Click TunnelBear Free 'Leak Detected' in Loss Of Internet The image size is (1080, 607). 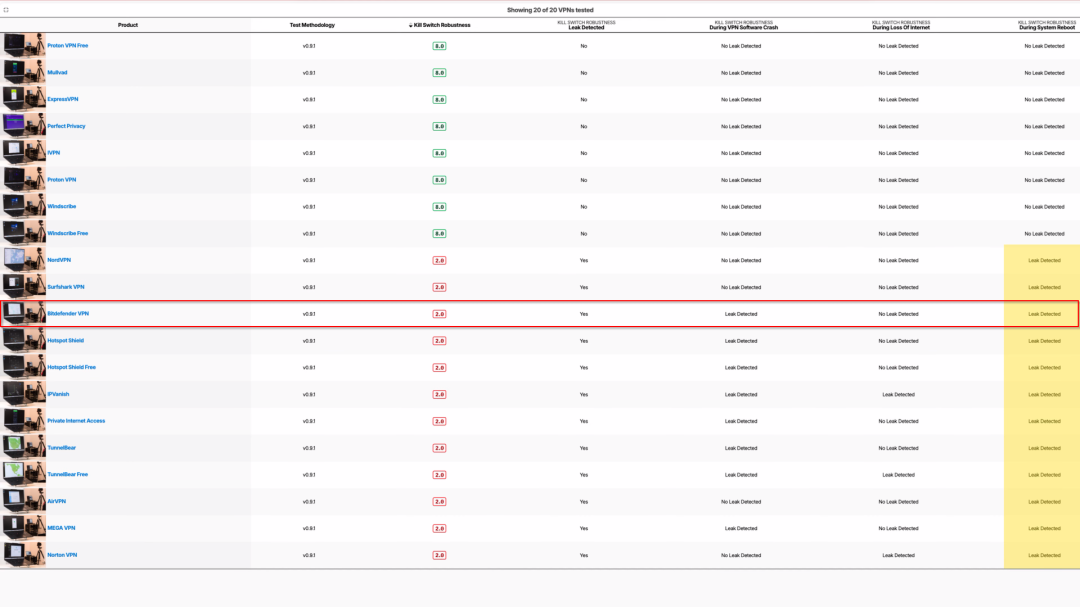[898, 475]
